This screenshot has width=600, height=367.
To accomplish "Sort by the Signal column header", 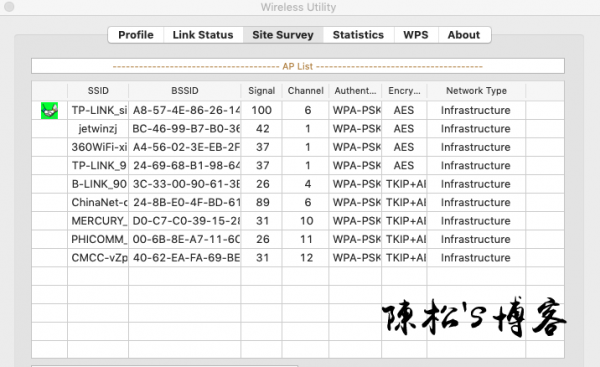I will tap(262, 91).
